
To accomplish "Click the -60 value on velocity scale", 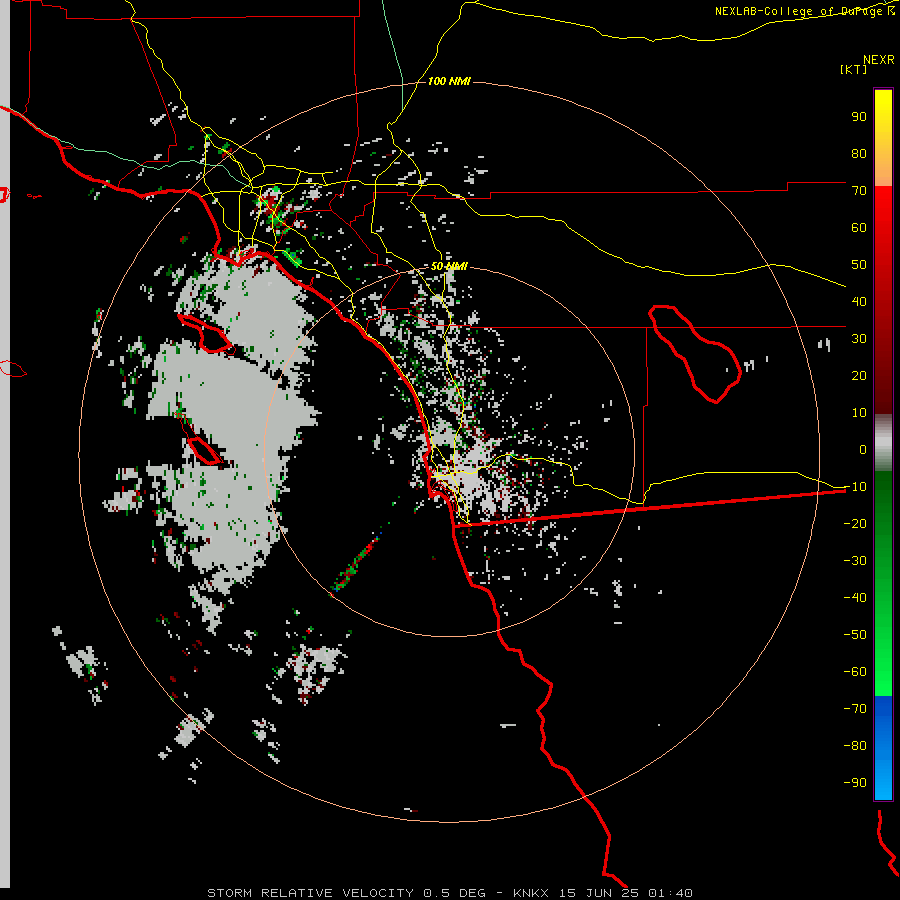I will [855, 672].
